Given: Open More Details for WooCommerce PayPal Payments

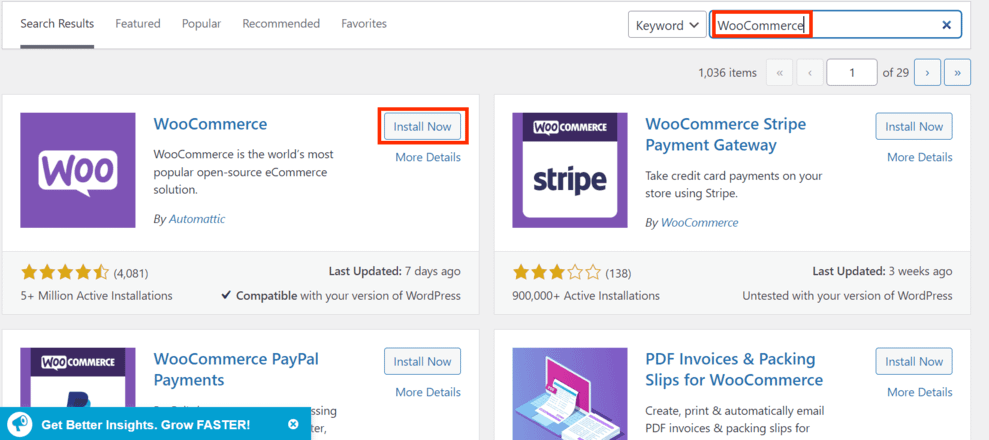Looking at the screenshot, I should [x=428, y=392].
